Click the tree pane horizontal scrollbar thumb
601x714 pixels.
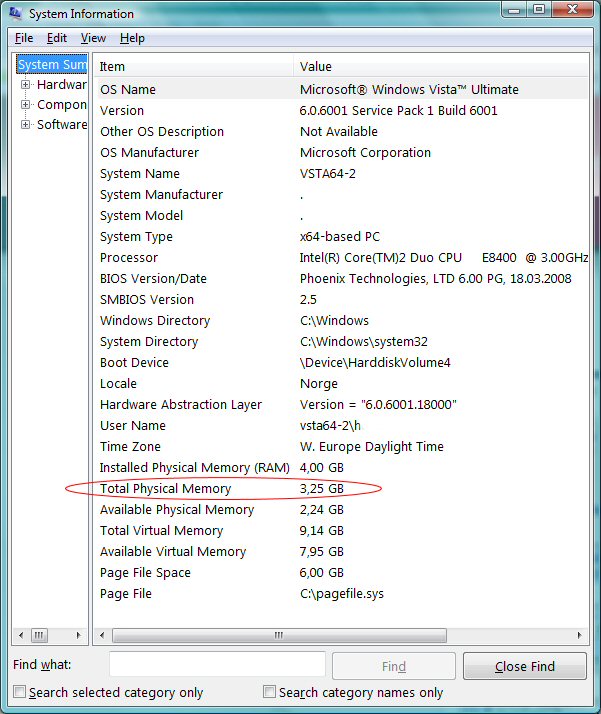pos(39,635)
